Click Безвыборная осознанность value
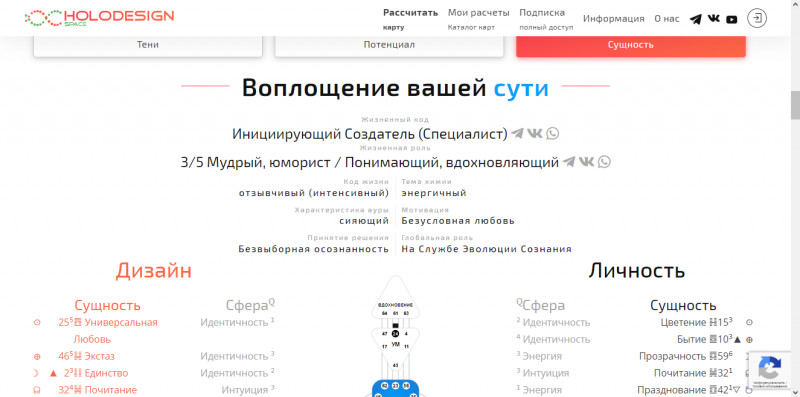 click(x=314, y=249)
